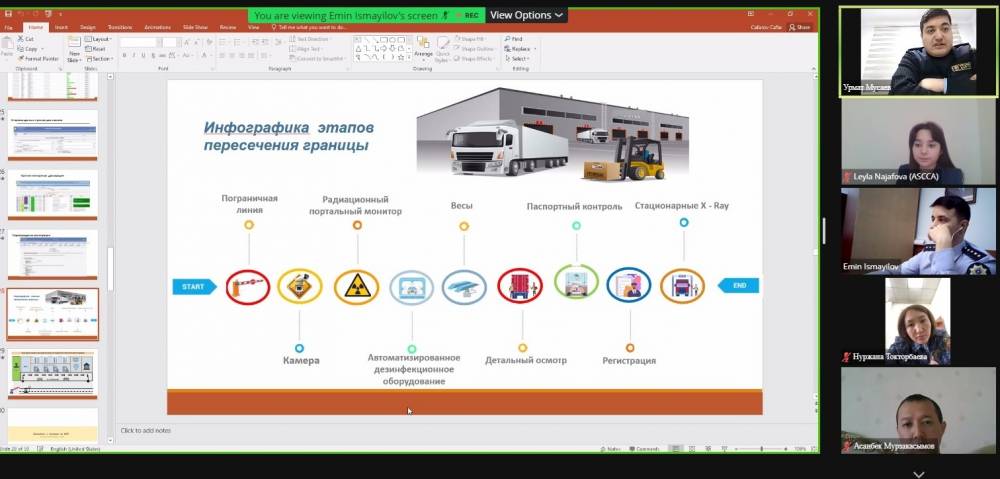Screen dimensions: 1000x479
Task: Open the Replace dropdown in Editing group
Action: tap(520, 48)
